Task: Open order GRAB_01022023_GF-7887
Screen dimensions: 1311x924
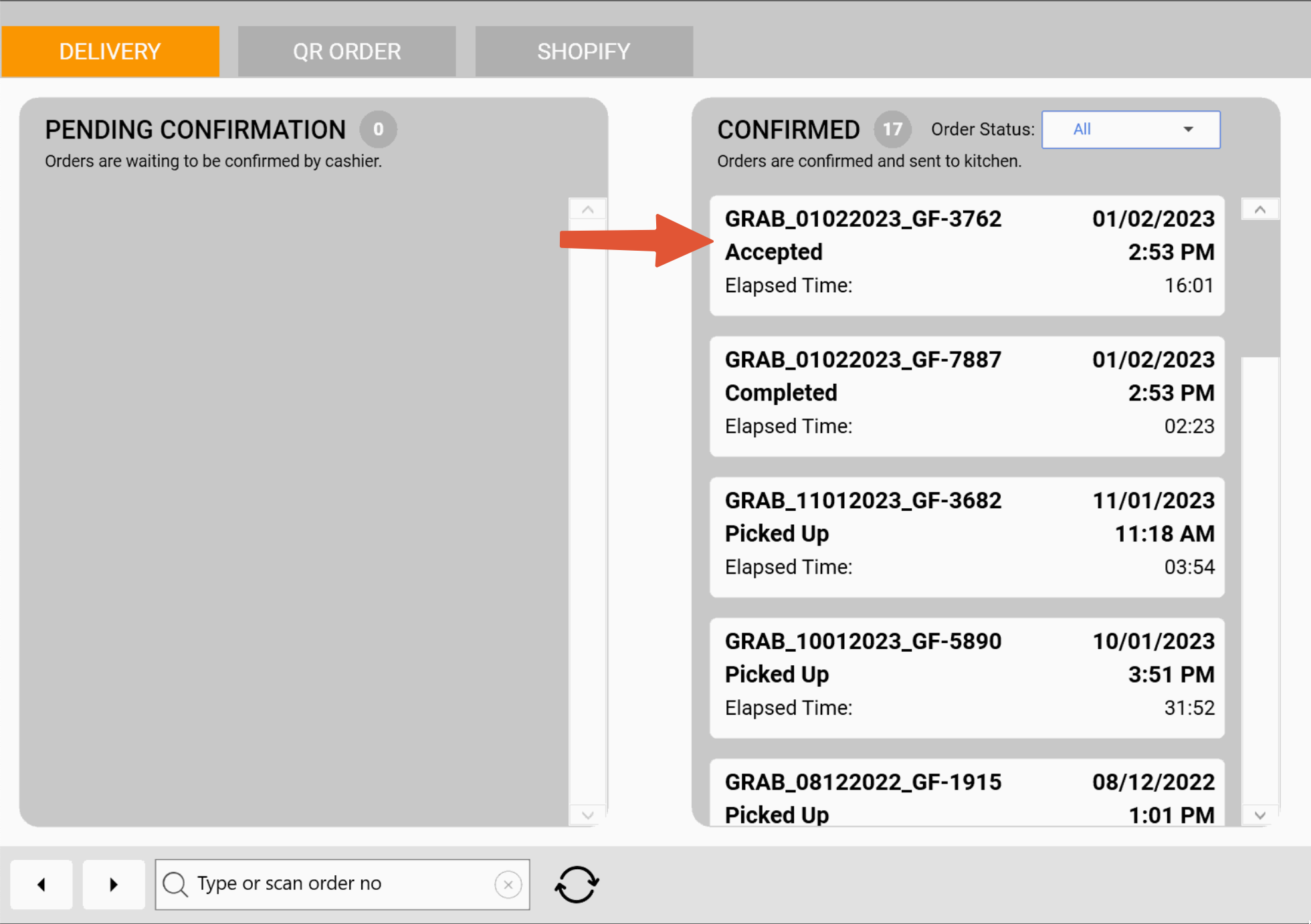Action: [967, 396]
